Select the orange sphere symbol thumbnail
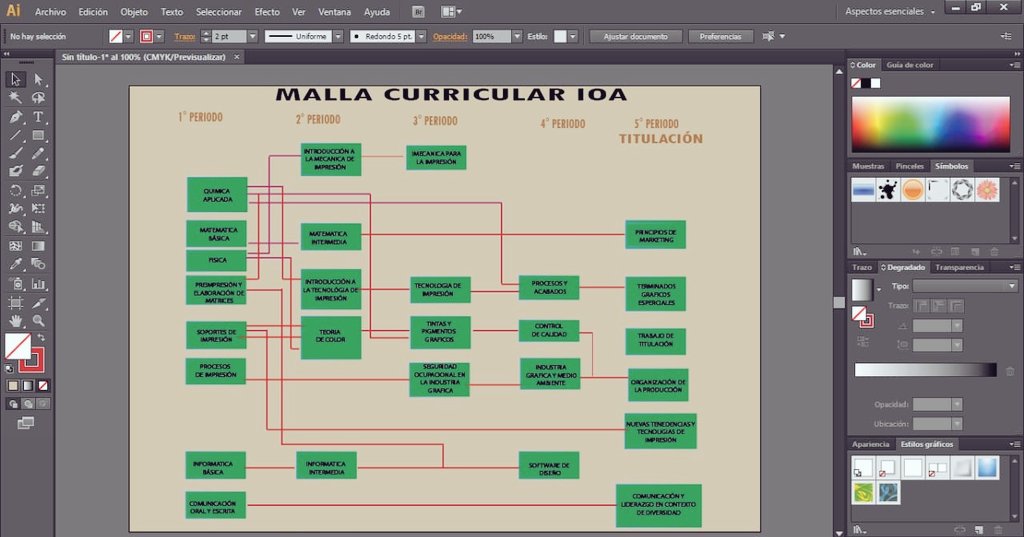 913,190
